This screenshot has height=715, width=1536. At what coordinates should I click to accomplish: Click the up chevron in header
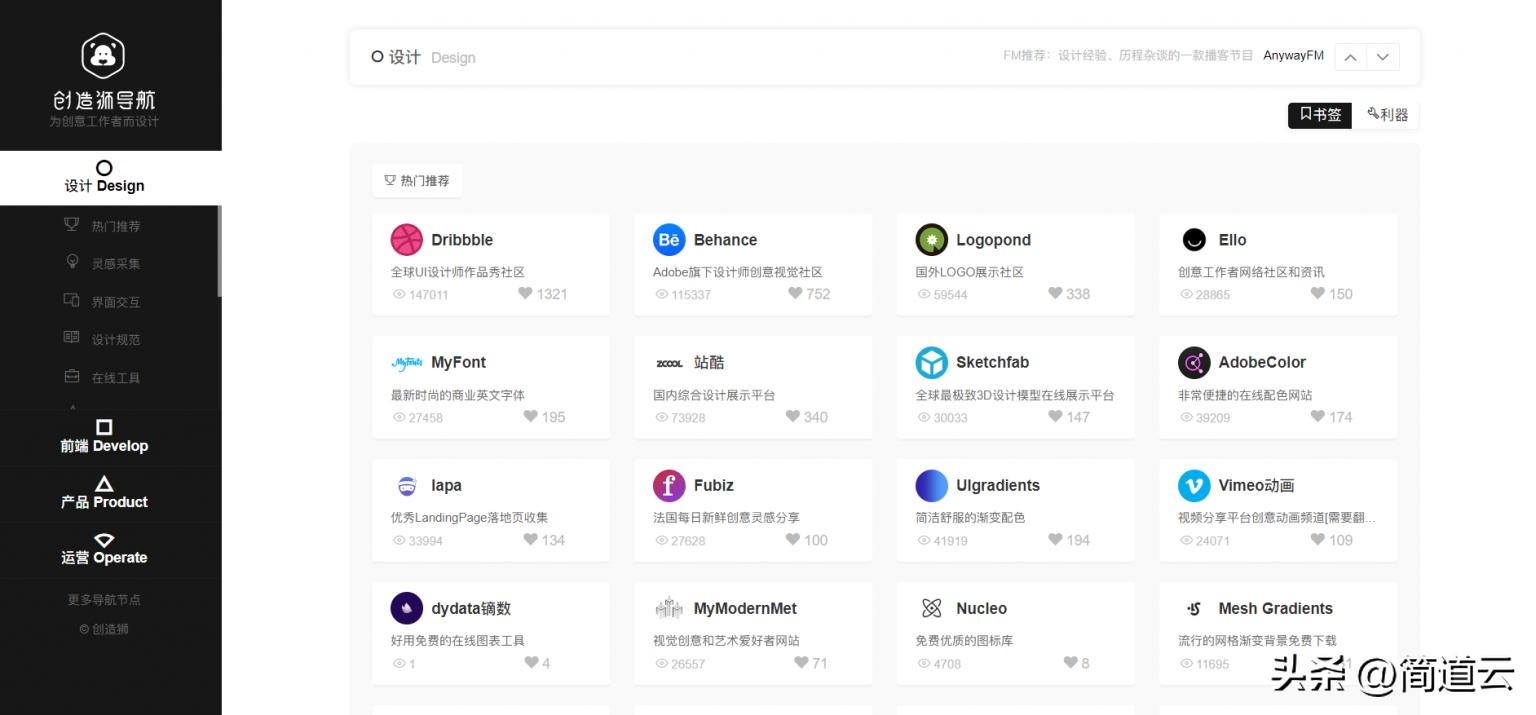tap(1350, 57)
